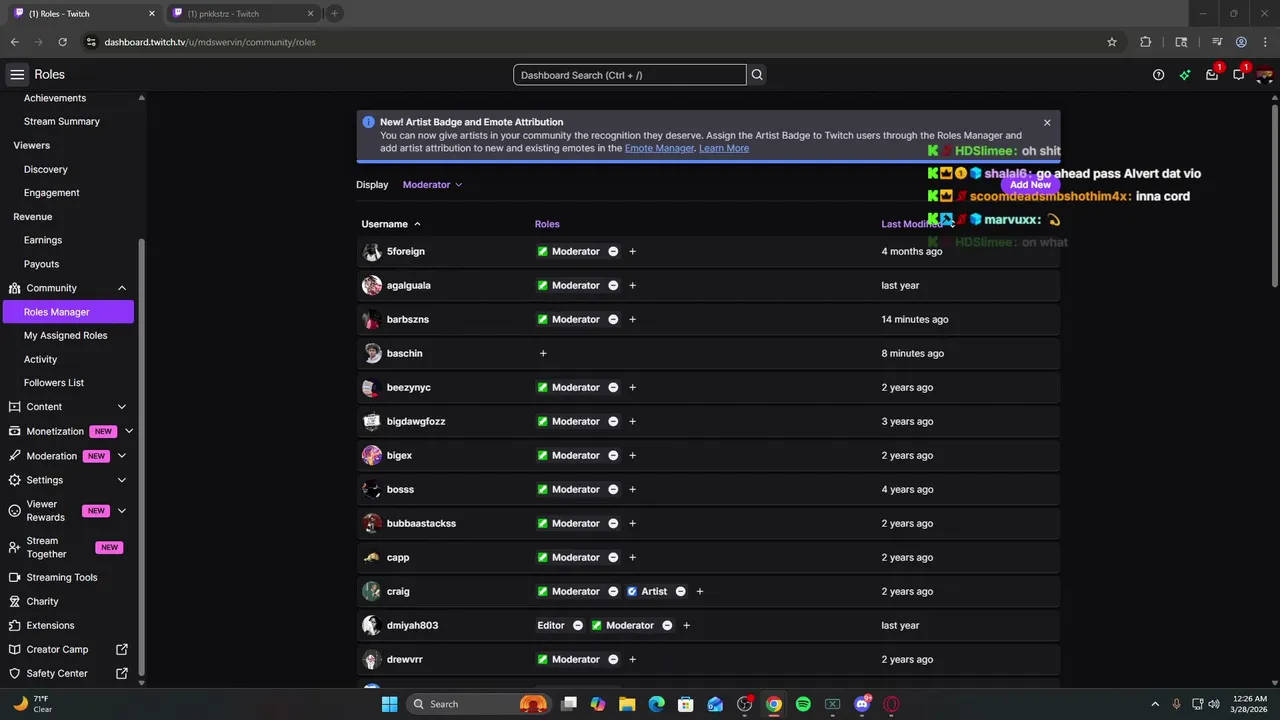Open the Emote Manager link
This screenshot has width=1280, height=720.
(x=659, y=148)
